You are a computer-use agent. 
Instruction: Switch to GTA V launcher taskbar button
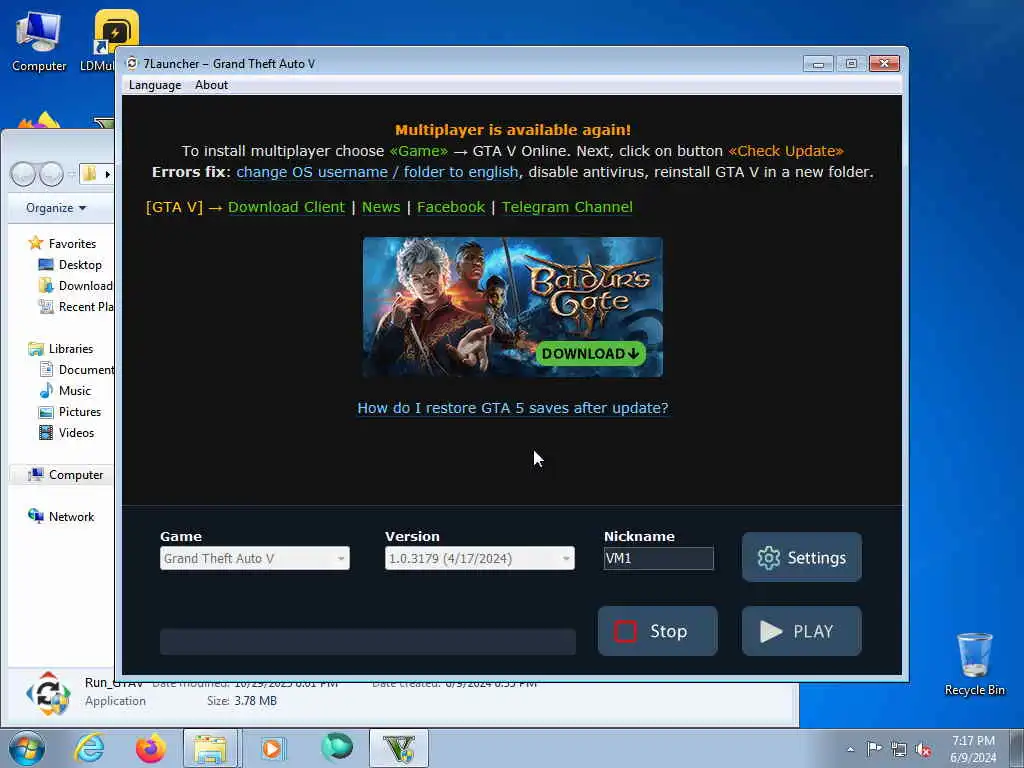point(399,748)
